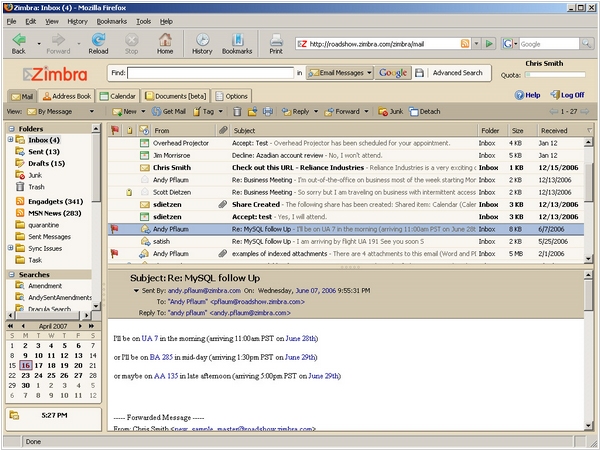Open the Tools menu
The height and width of the screenshot is (450, 600).
pos(143,21)
